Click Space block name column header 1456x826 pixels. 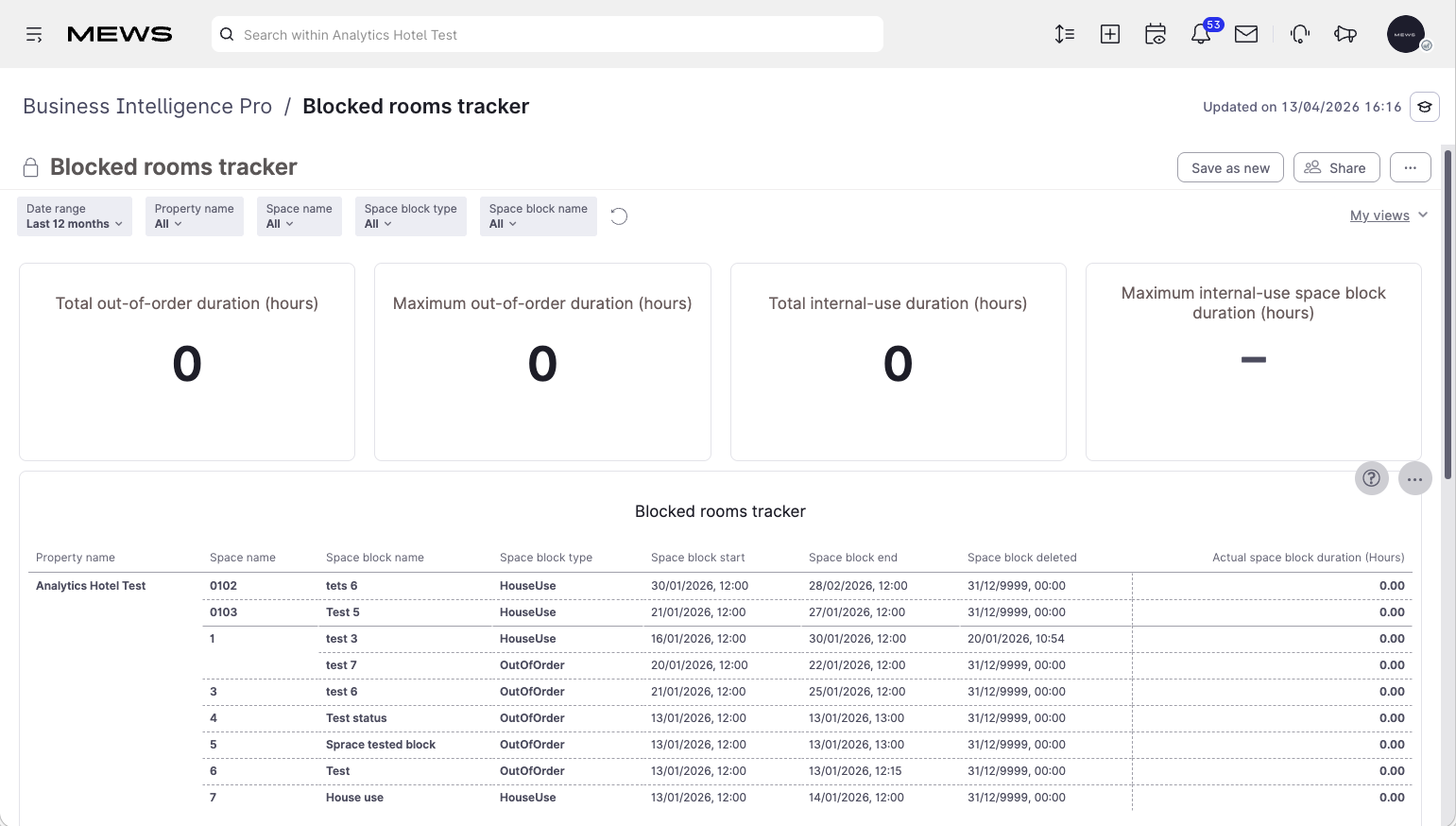click(x=375, y=558)
